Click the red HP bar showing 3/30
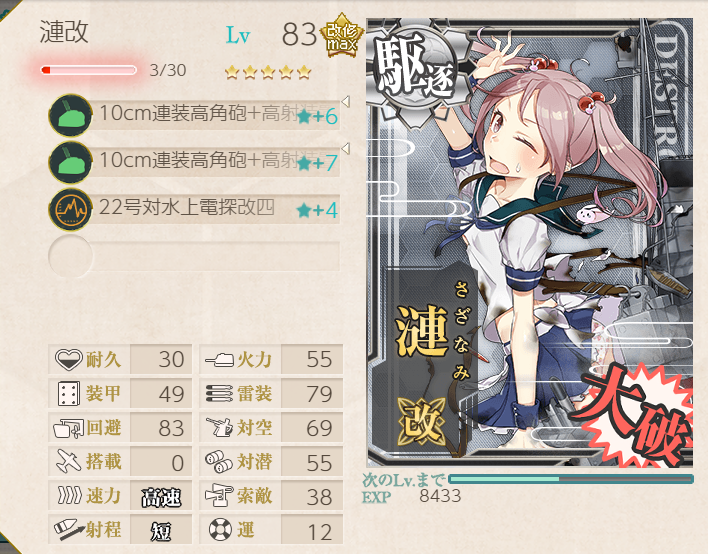The width and height of the screenshot is (708, 554). point(88,70)
